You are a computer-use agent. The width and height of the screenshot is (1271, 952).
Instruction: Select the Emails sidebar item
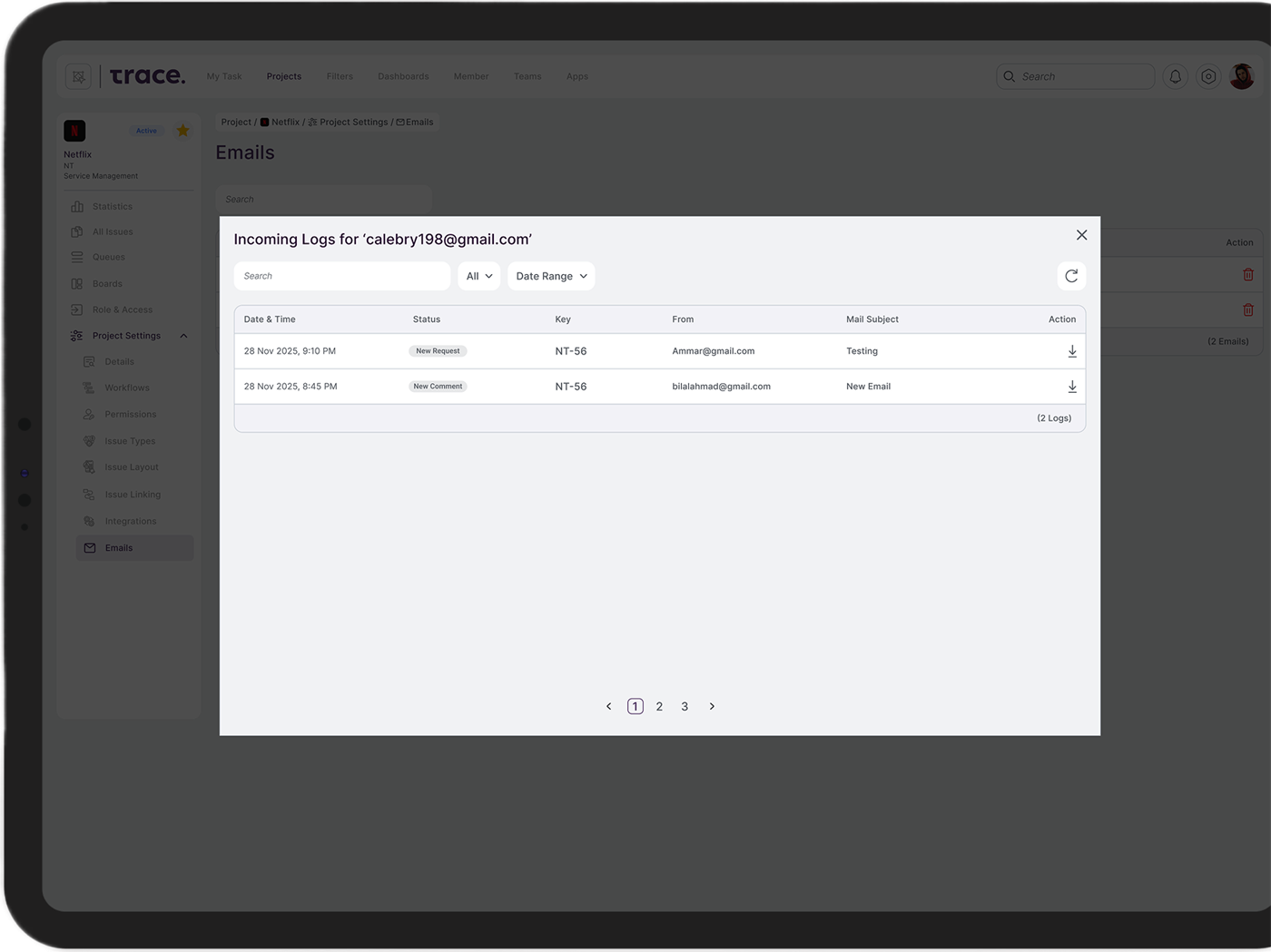coord(135,548)
